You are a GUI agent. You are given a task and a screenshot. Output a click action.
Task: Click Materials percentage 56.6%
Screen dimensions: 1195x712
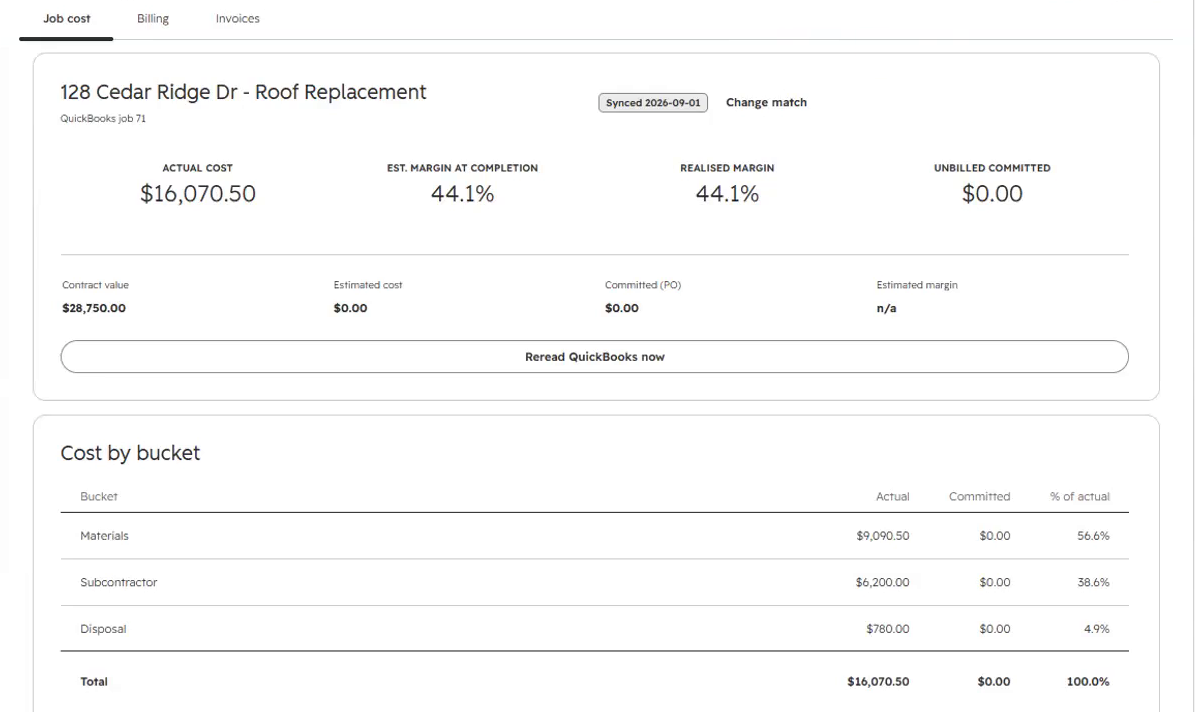[1093, 536]
